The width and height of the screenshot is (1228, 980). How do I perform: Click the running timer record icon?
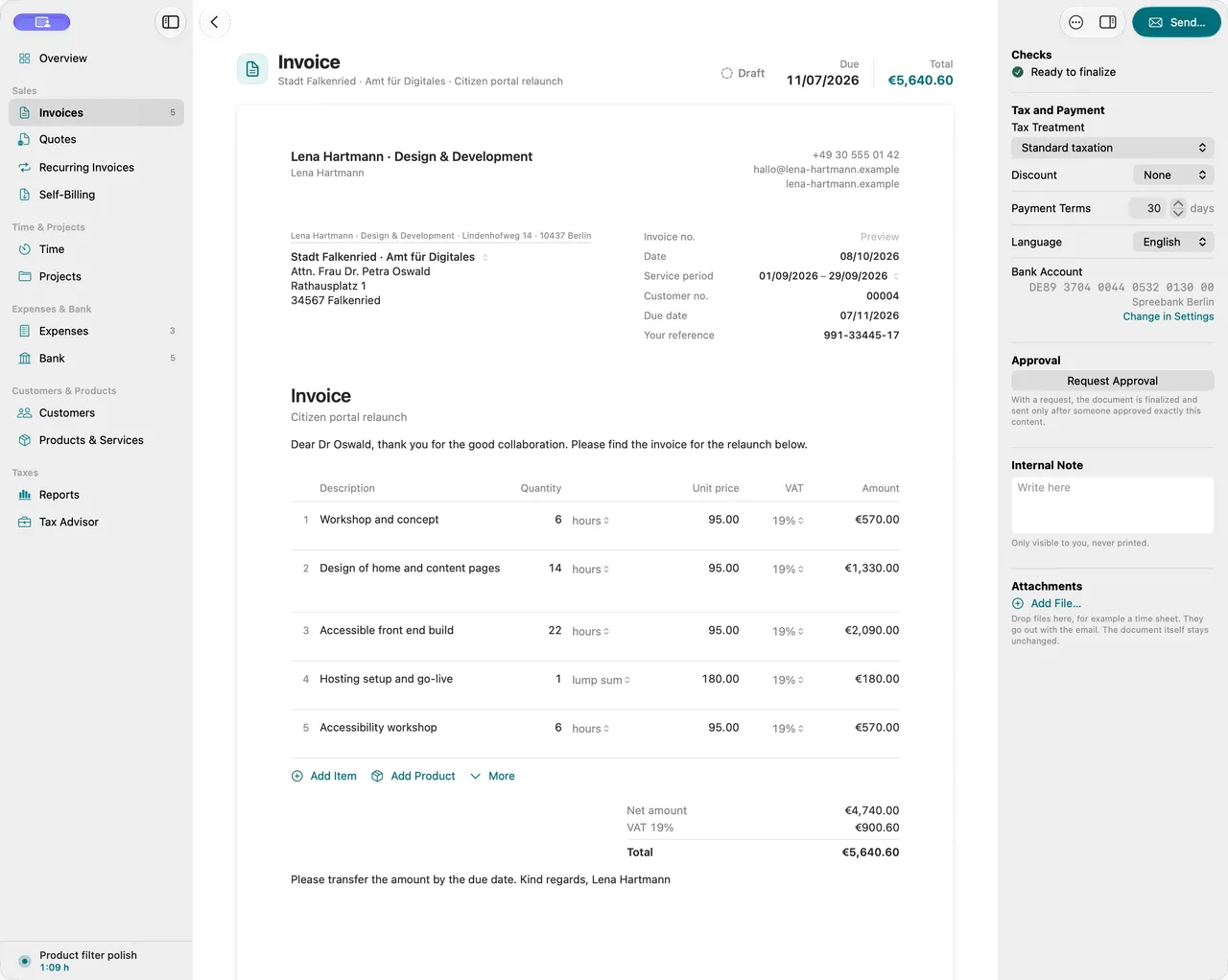25,961
